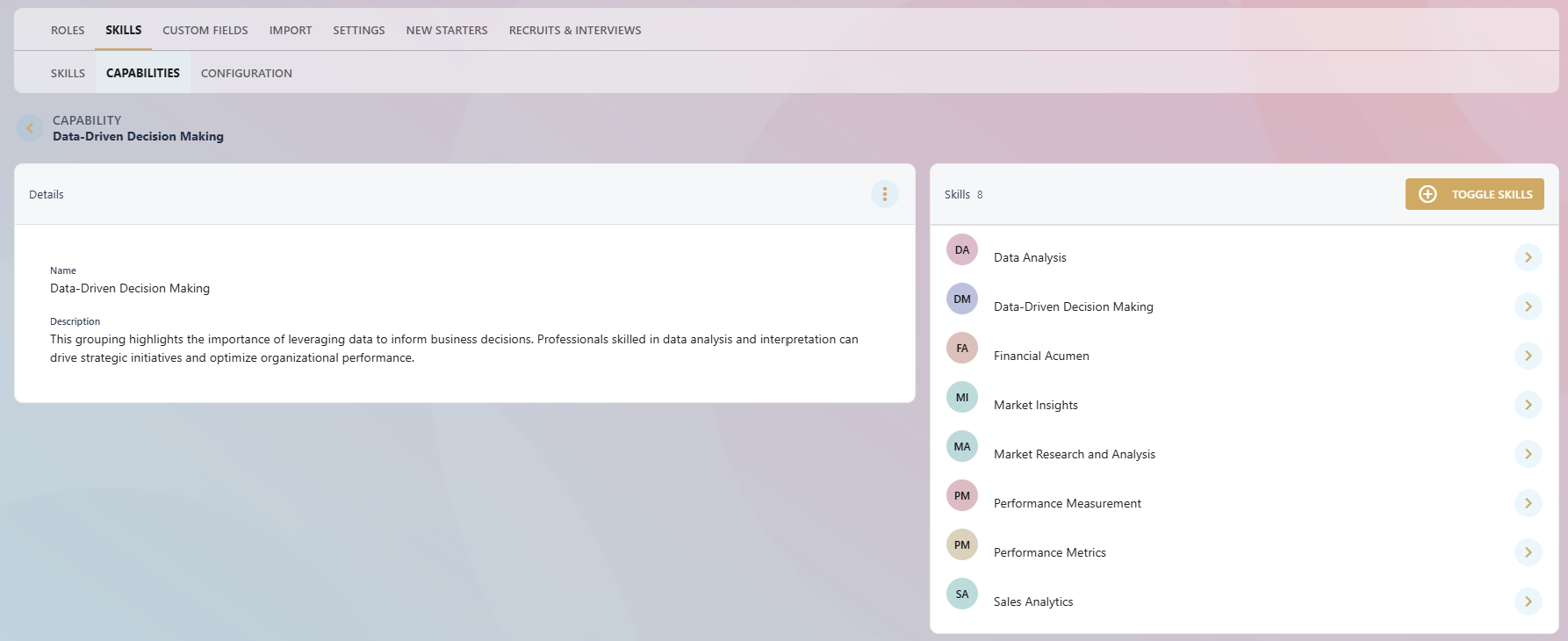Open Recruits & Interviews tab
1568x641 pixels.
(575, 30)
